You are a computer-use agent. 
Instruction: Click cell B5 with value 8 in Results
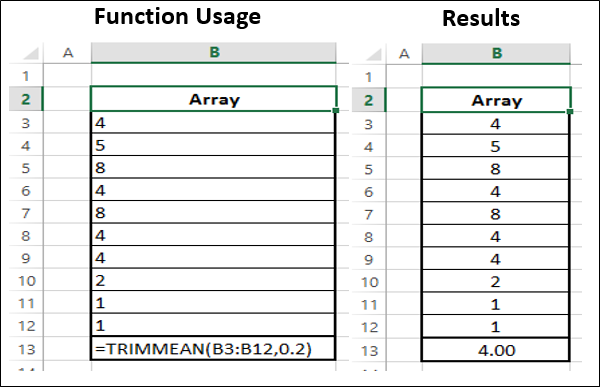(x=496, y=168)
